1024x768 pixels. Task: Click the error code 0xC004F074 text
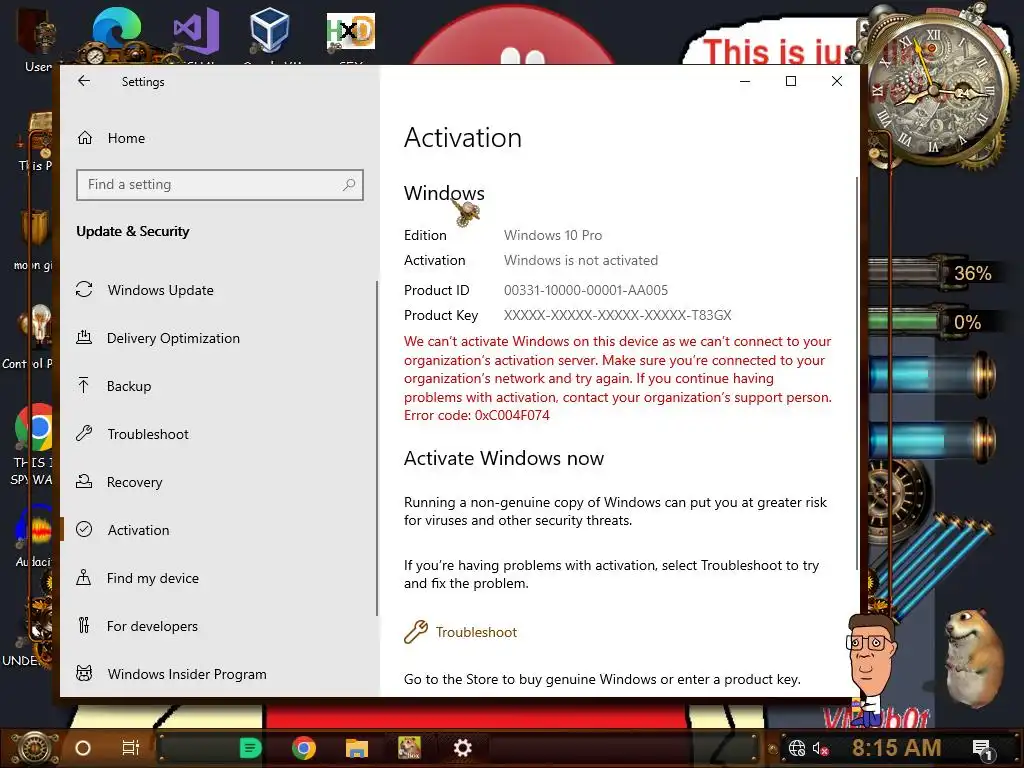coord(512,415)
